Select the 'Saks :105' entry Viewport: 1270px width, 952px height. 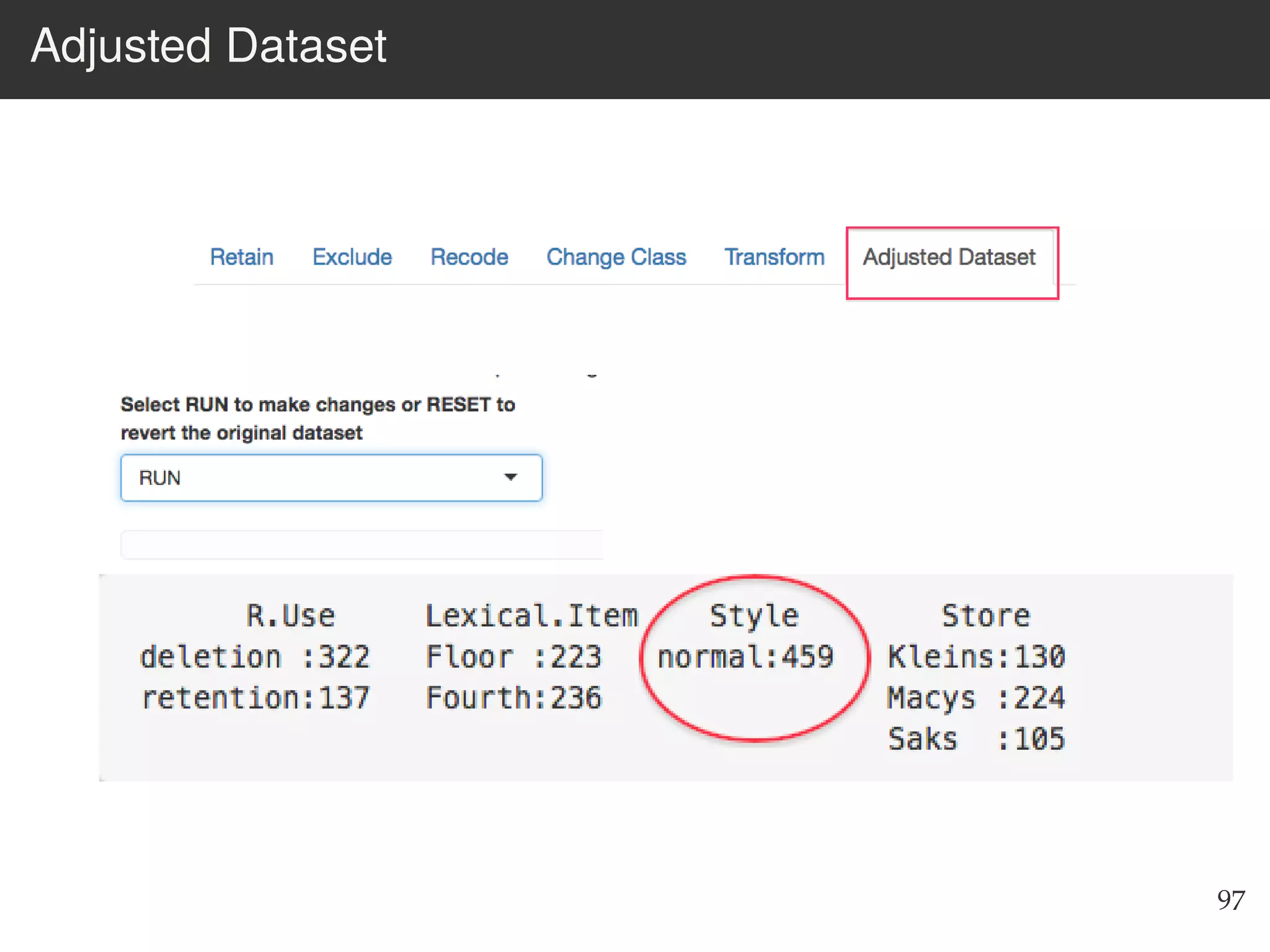pos(976,739)
